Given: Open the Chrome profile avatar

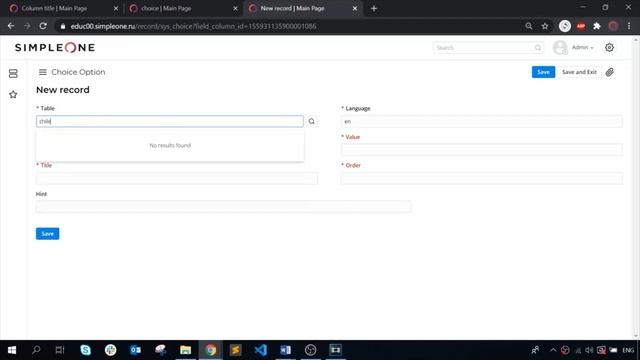Looking at the screenshot, I should tap(613, 26).
